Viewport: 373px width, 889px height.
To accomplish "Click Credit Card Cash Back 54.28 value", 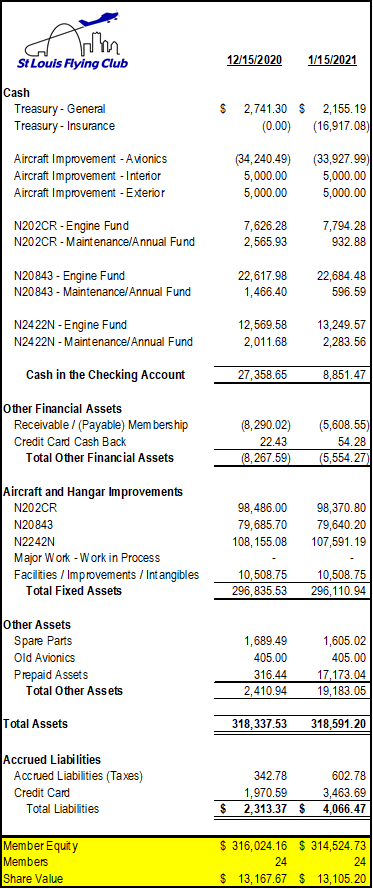I will click(x=351, y=442).
